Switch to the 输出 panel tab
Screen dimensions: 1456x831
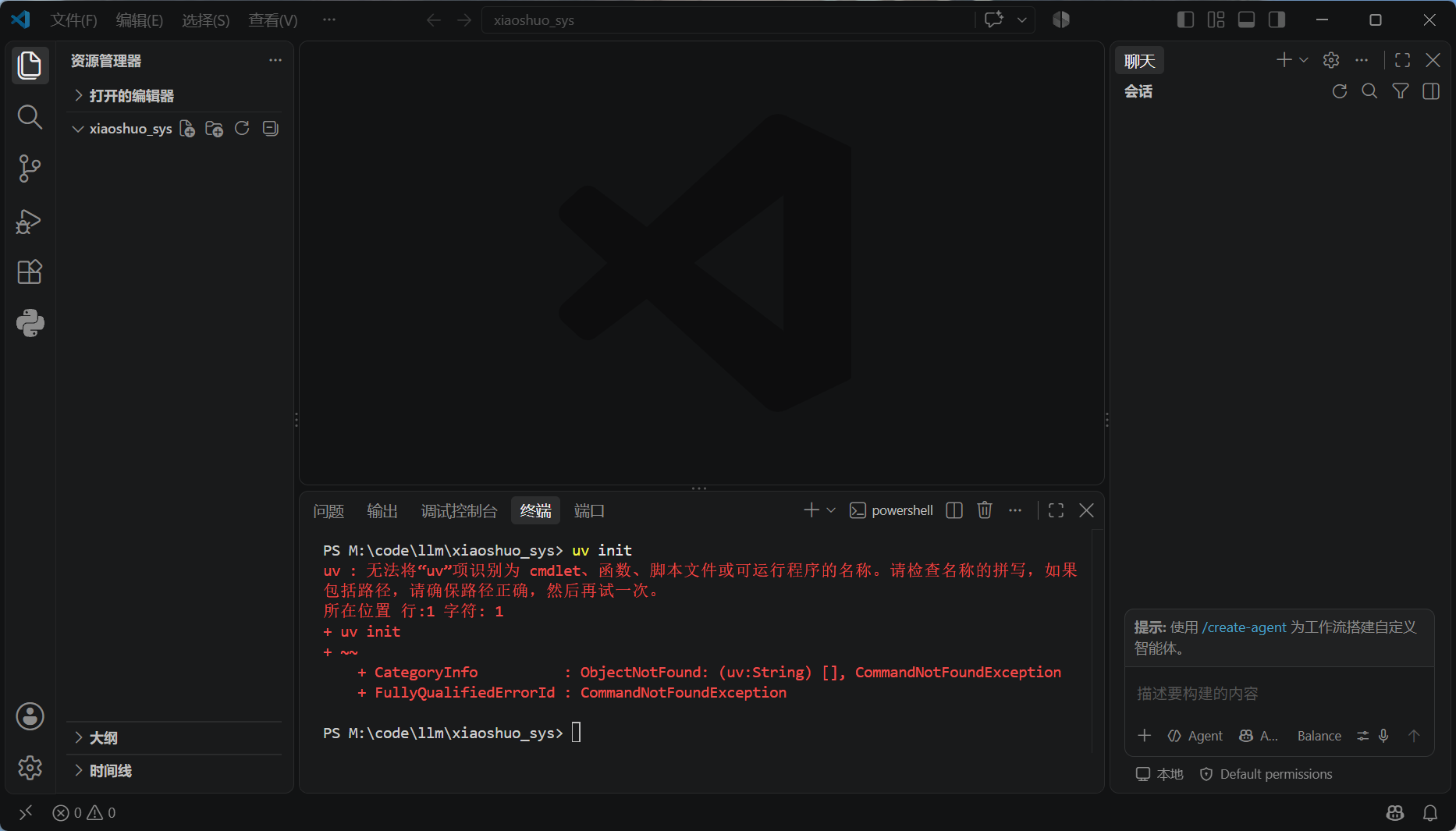(x=382, y=511)
